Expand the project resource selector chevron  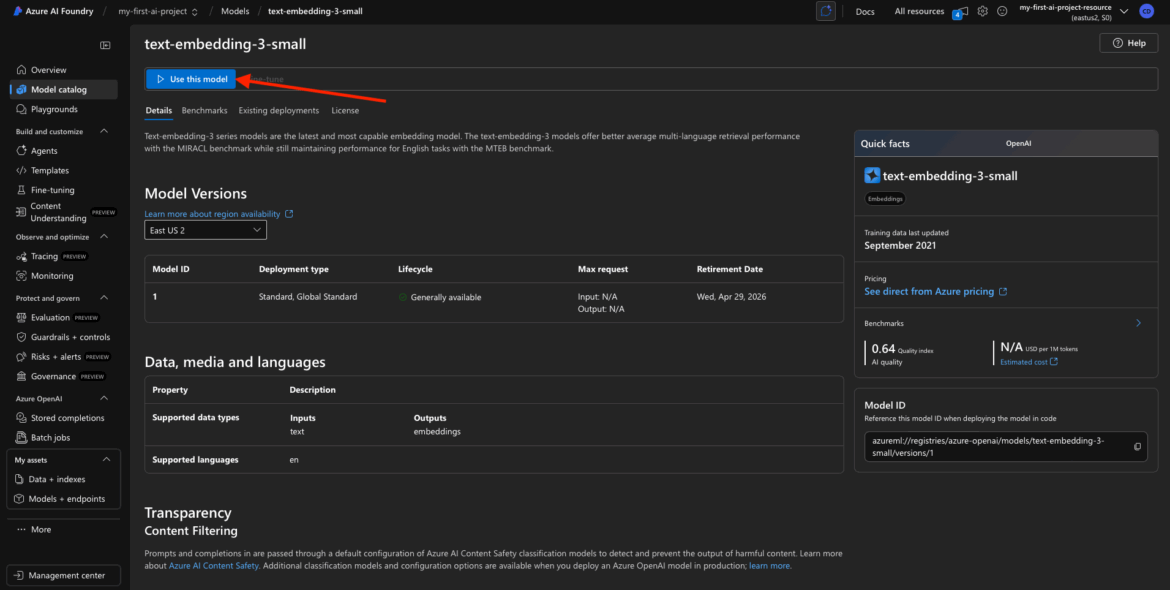click(1125, 11)
